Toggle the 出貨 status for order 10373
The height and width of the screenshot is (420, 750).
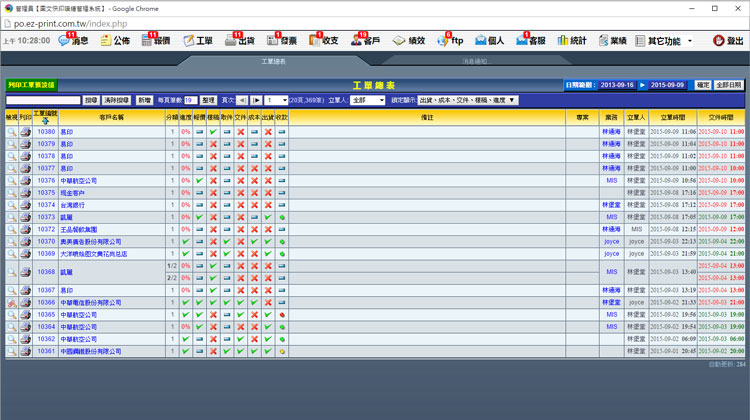tap(268, 217)
